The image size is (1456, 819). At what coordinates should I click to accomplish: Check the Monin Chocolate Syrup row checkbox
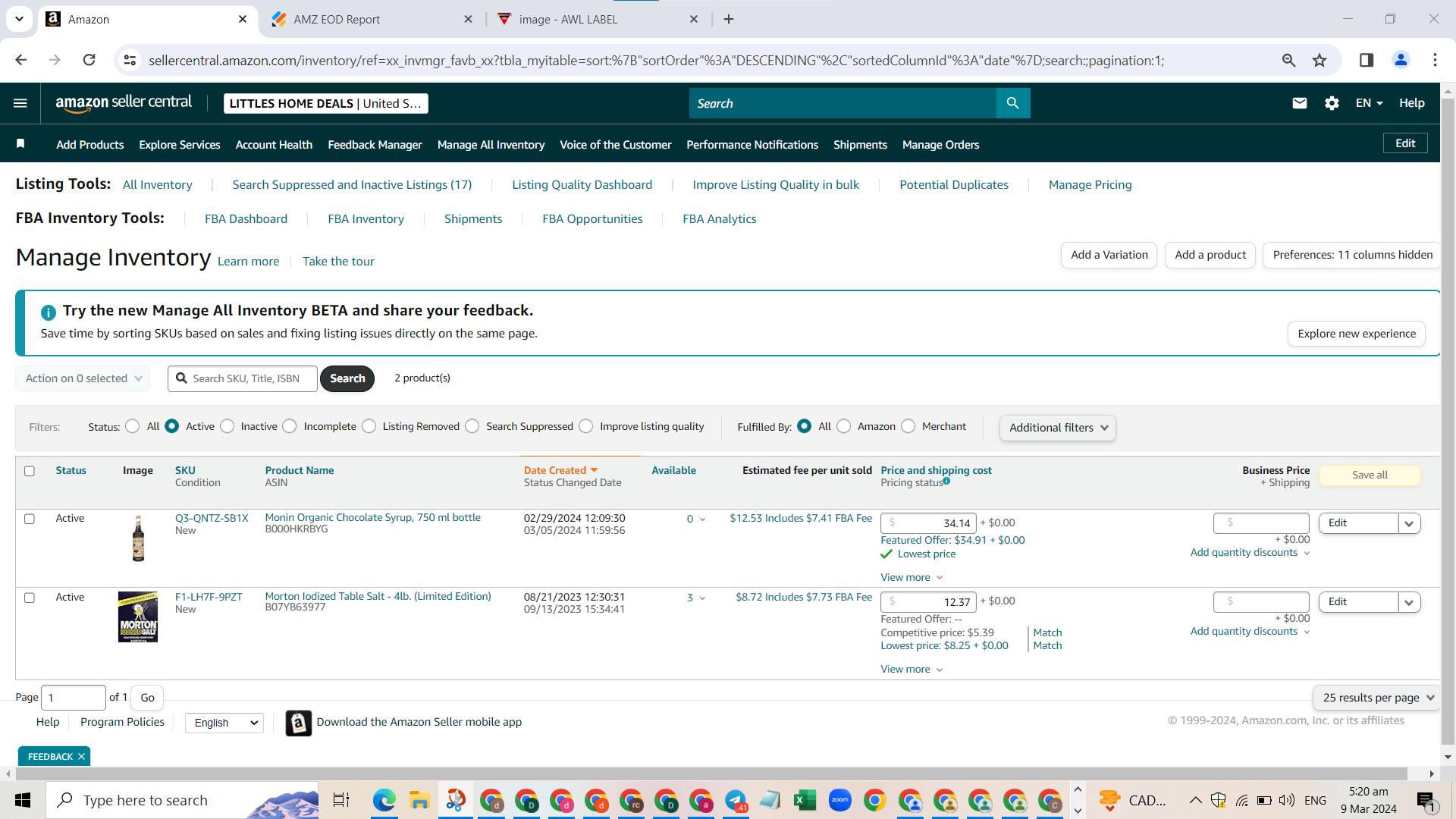click(30, 519)
